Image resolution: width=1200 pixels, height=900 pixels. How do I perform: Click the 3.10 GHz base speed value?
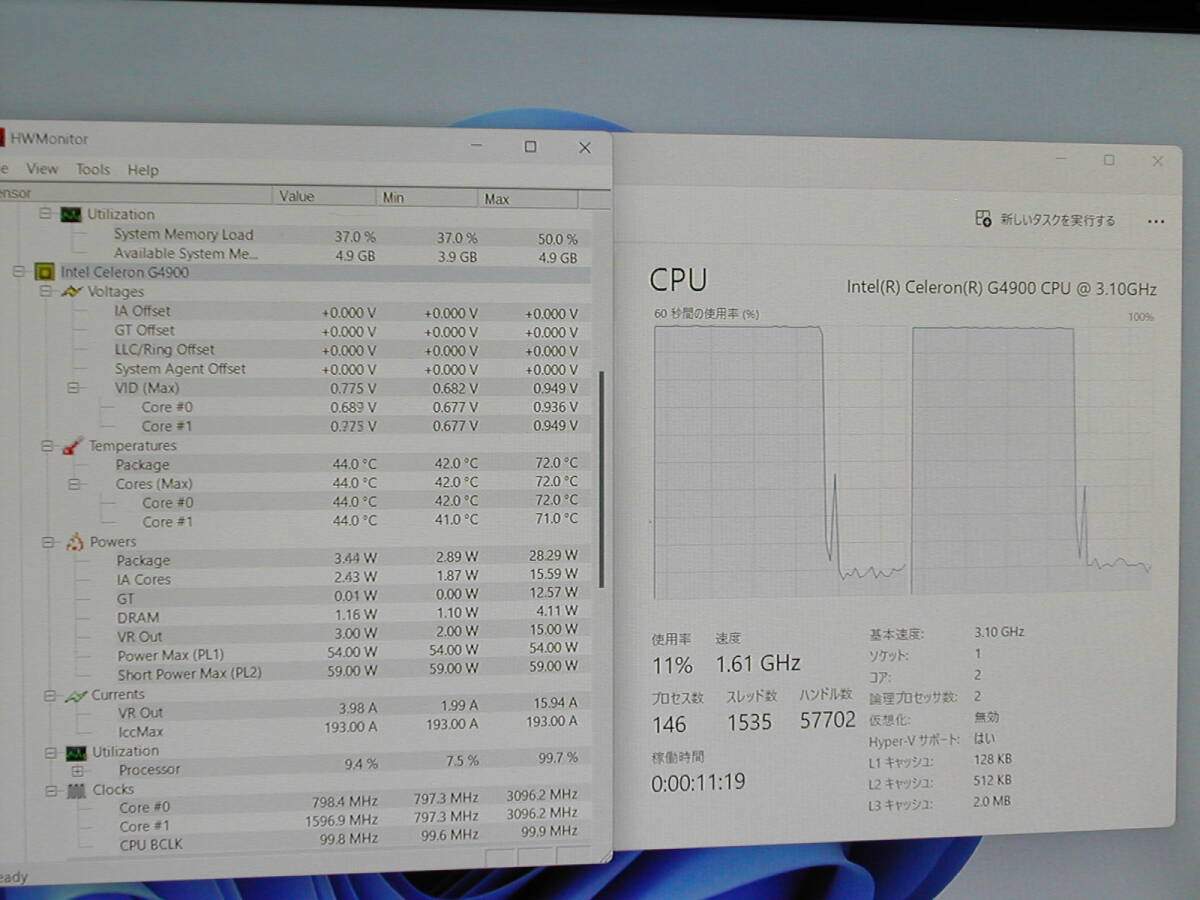999,632
